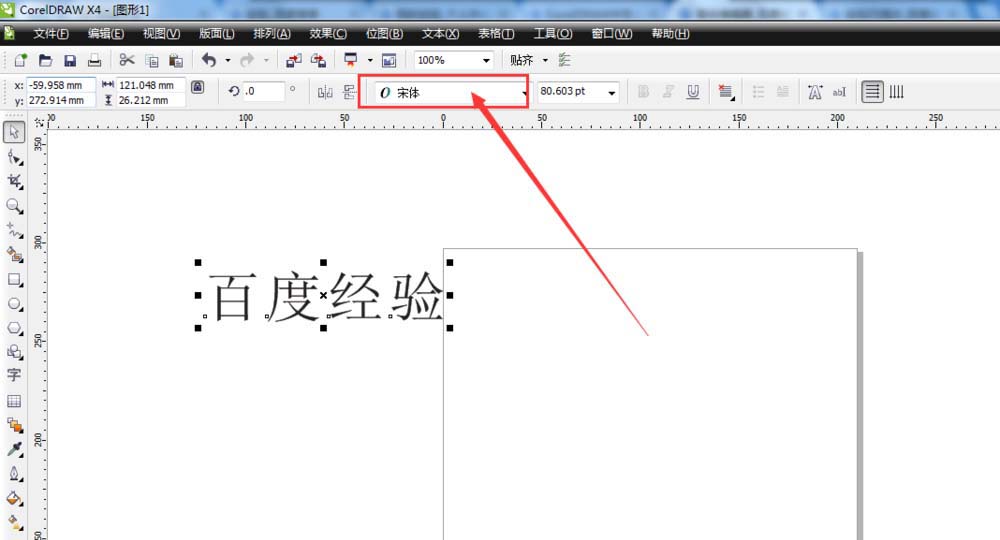Open Character Formatting icon

pyautogui.click(x=815, y=92)
